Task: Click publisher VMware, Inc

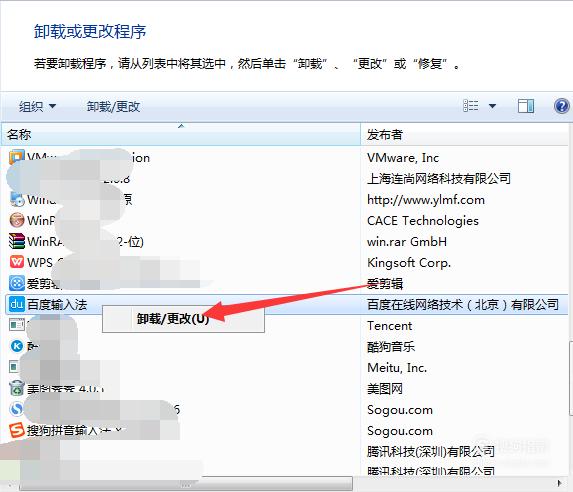Action: click(x=403, y=158)
